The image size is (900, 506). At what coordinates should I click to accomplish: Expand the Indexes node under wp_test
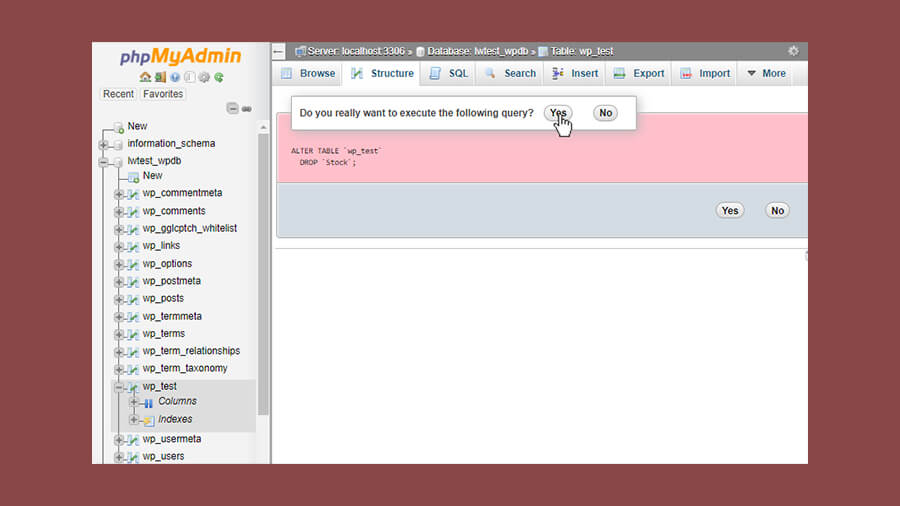134,420
